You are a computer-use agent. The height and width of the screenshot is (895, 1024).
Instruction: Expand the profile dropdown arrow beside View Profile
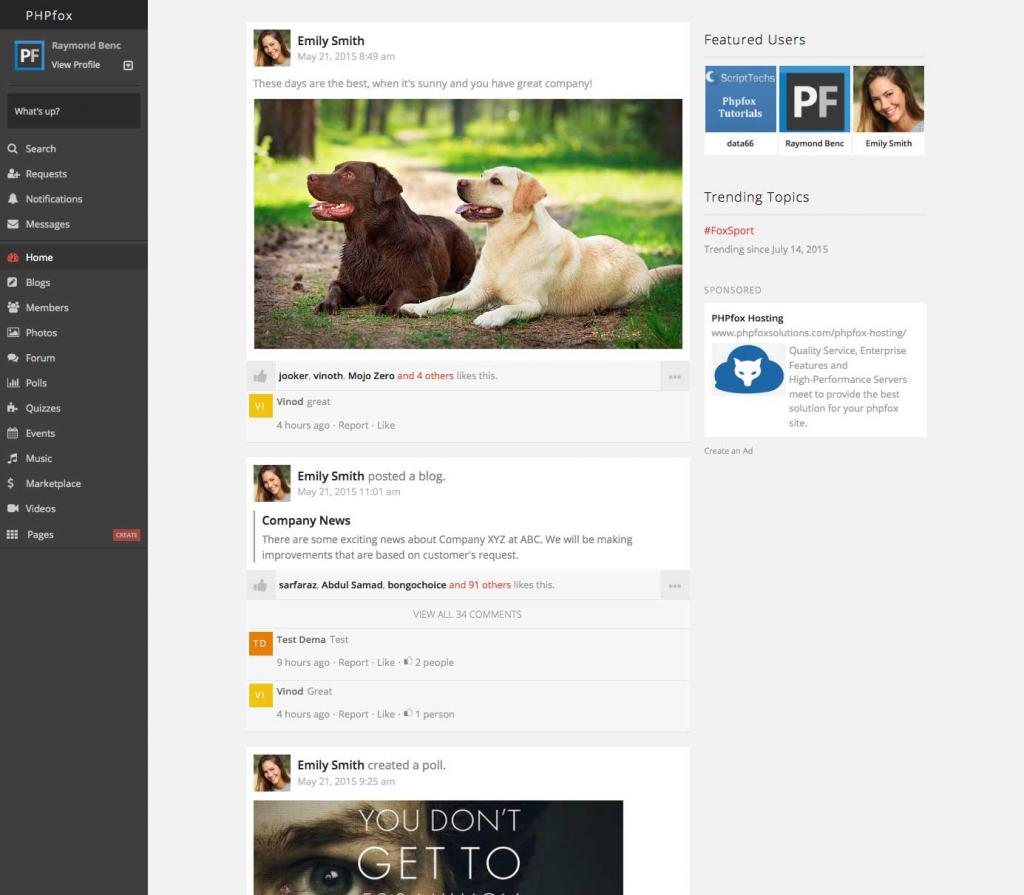click(128, 65)
